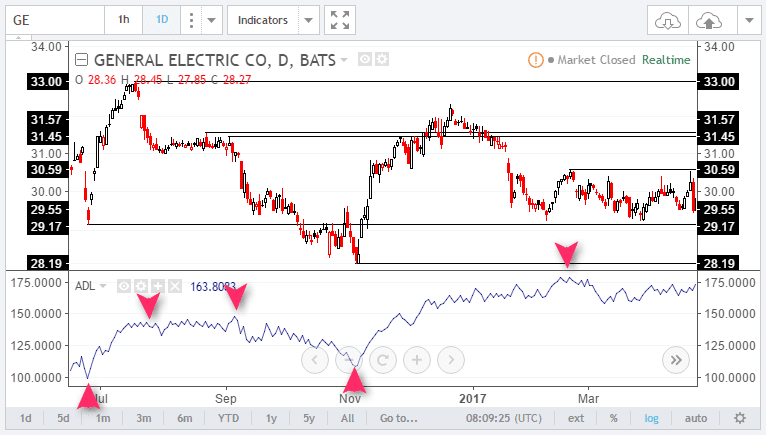
Task: Click the 31.57 left price label
Action: click(47, 119)
